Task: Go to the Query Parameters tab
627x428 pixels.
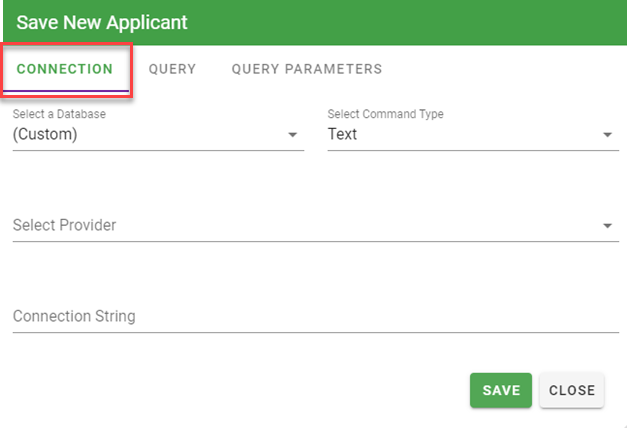Action: (306, 70)
